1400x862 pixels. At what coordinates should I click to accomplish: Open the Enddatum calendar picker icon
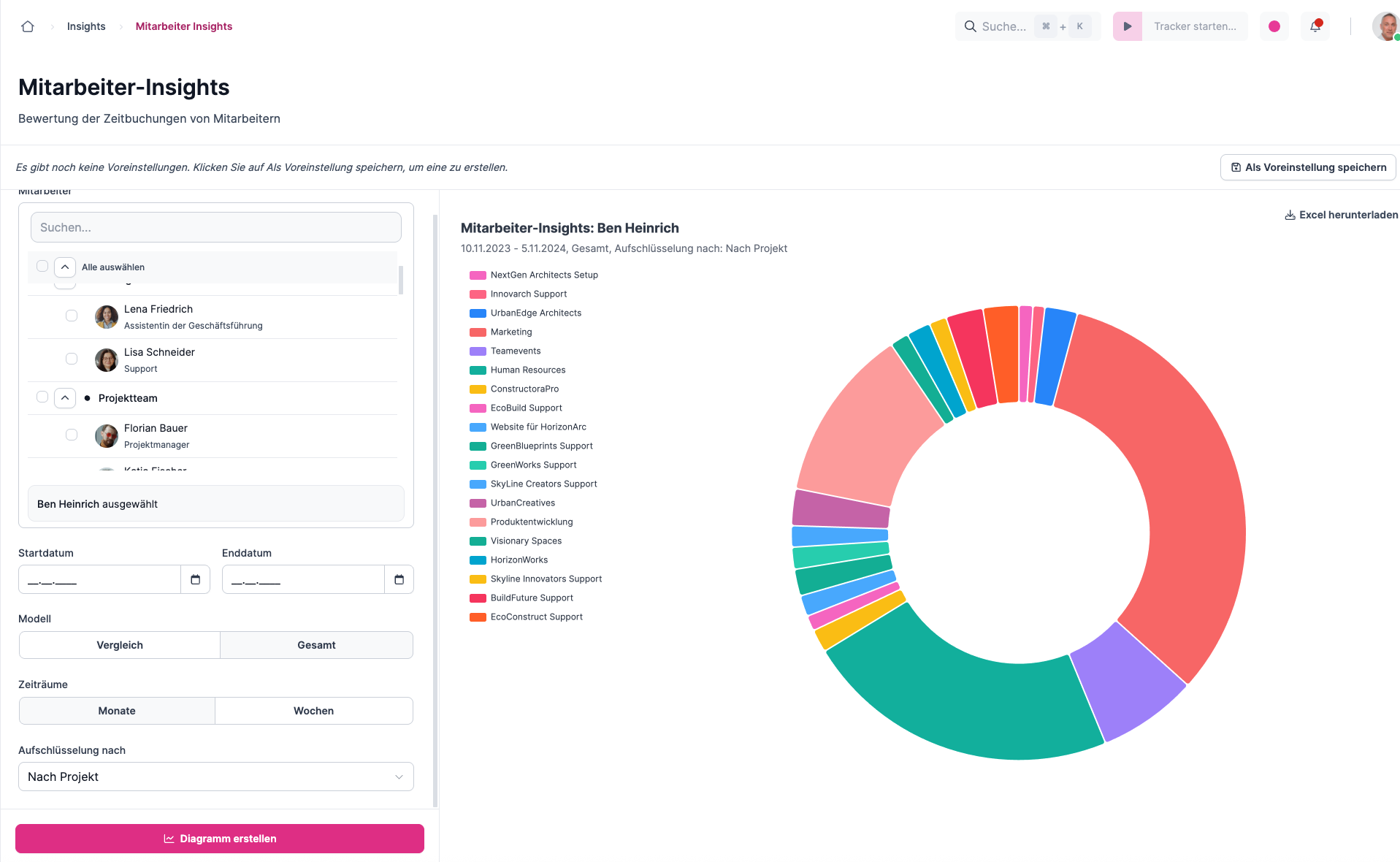(399, 579)
